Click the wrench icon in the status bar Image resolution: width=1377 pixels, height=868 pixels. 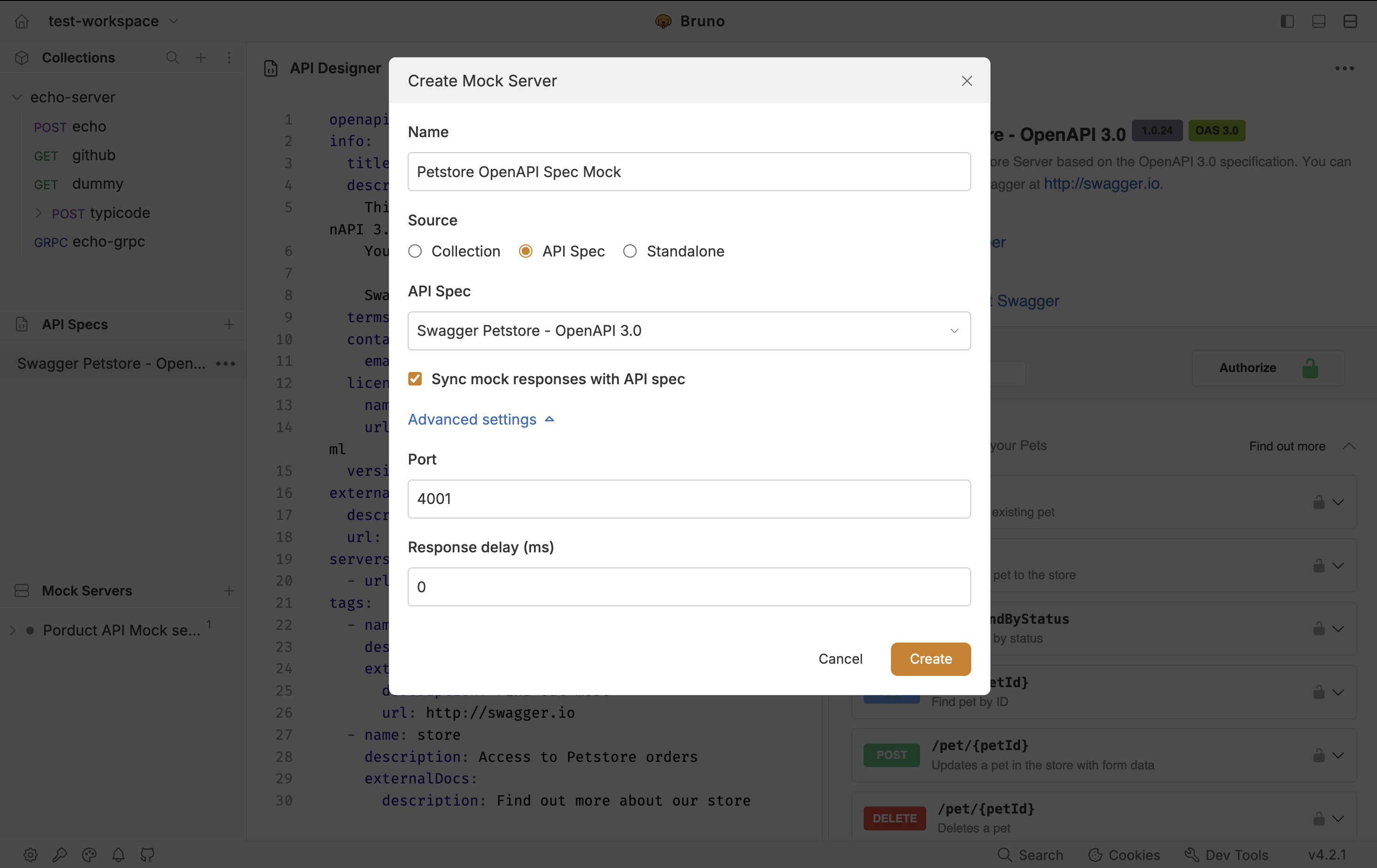coord(60,855)
